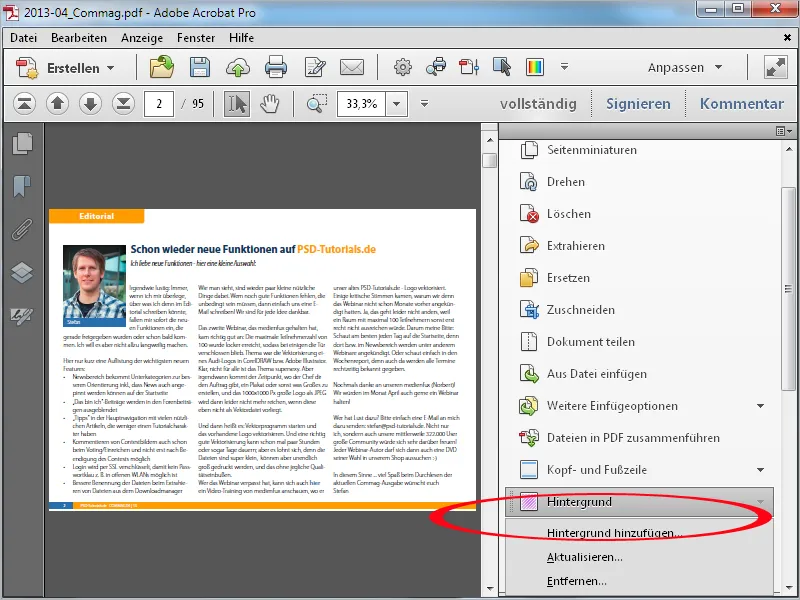Open the Fenster menu
Viewport: 800px width, 600px height.
[196, 38]
